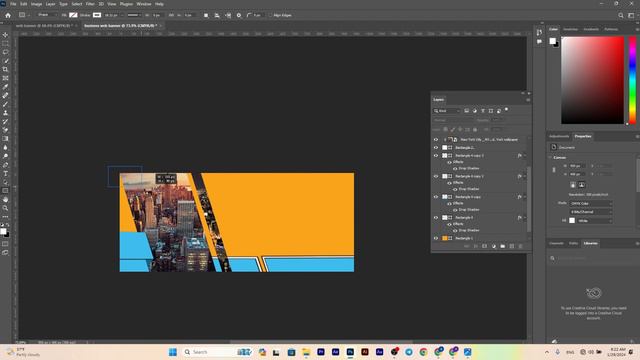Select the Brush tool
Screen dimensions: 640x360
click(x=5, y=104)
